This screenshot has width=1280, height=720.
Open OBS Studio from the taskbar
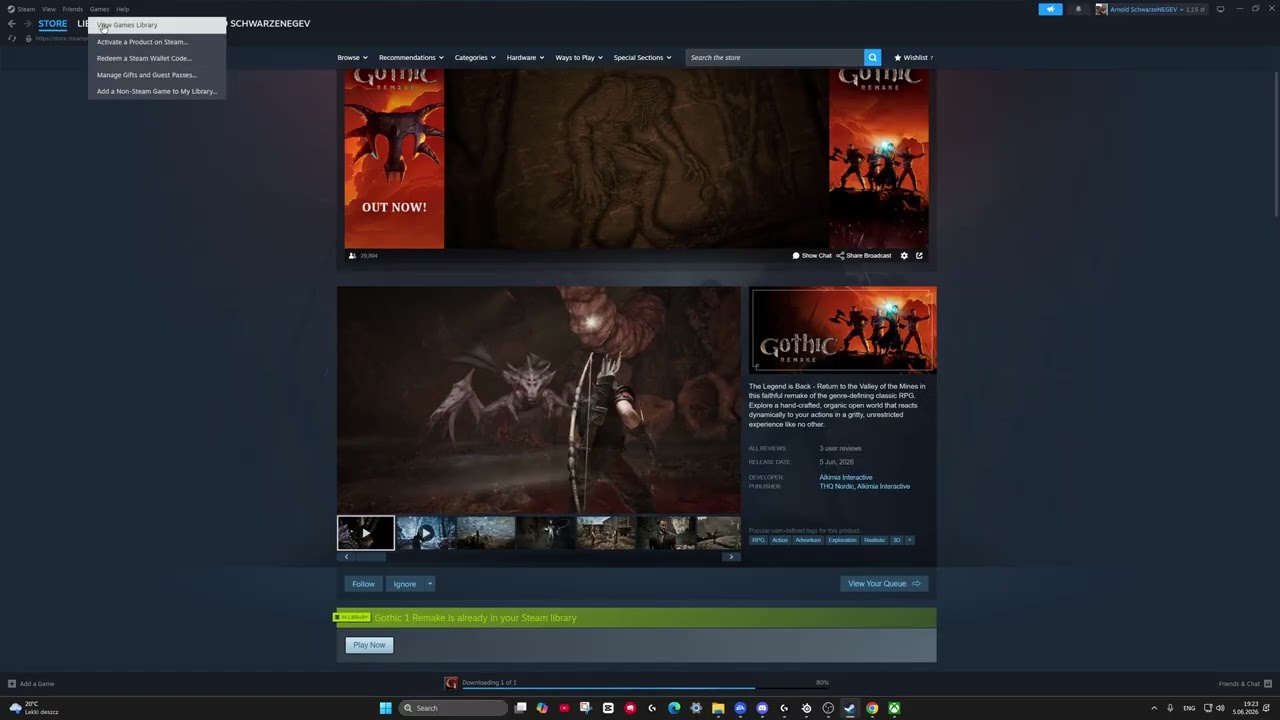coord(828,708)
